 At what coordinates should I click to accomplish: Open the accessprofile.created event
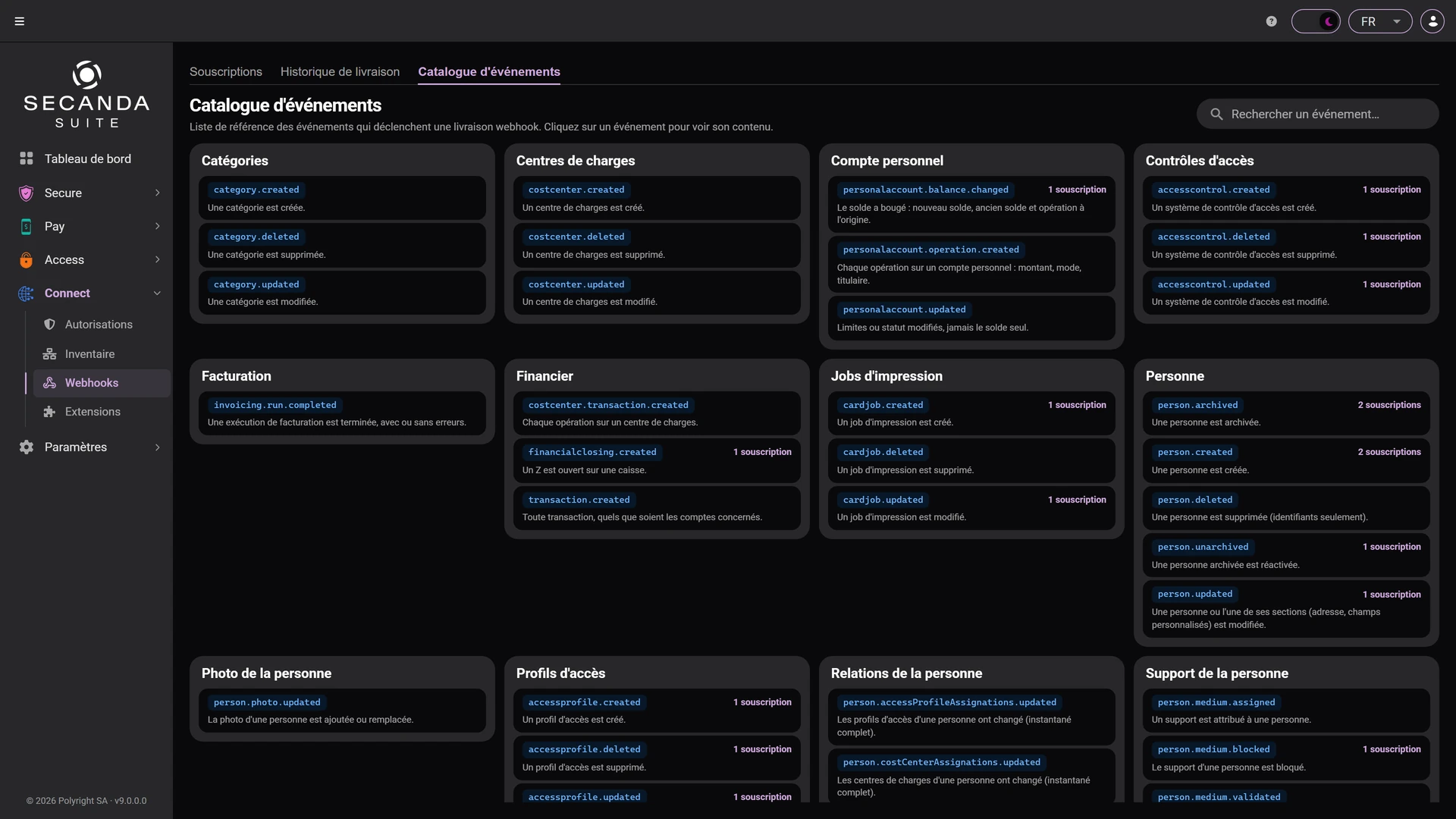(657, 711)
